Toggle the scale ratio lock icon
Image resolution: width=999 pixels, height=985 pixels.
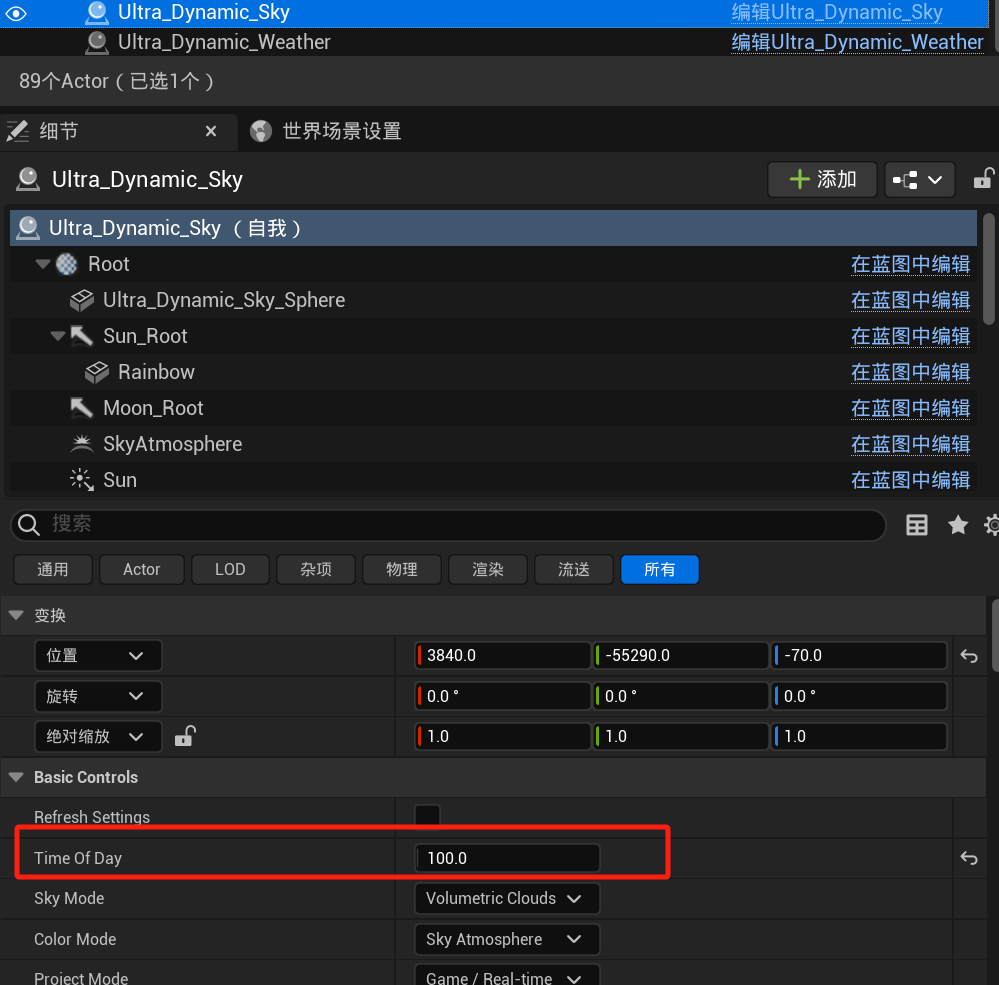[x=185, y=736]
